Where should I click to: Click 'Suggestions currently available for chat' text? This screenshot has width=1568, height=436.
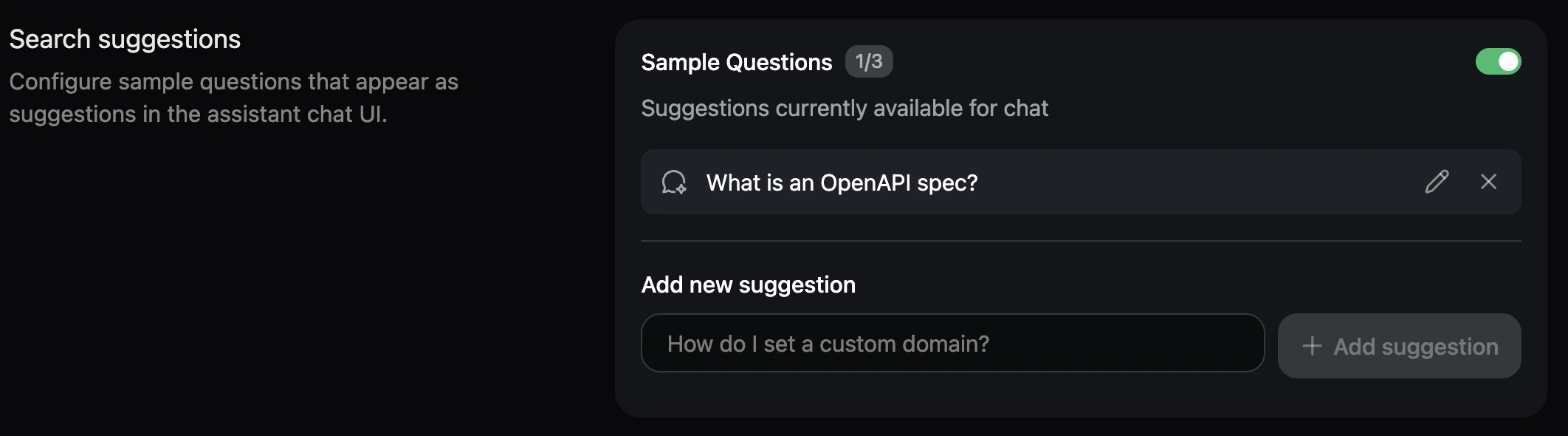pyautogui.click(x=845, y=108)
